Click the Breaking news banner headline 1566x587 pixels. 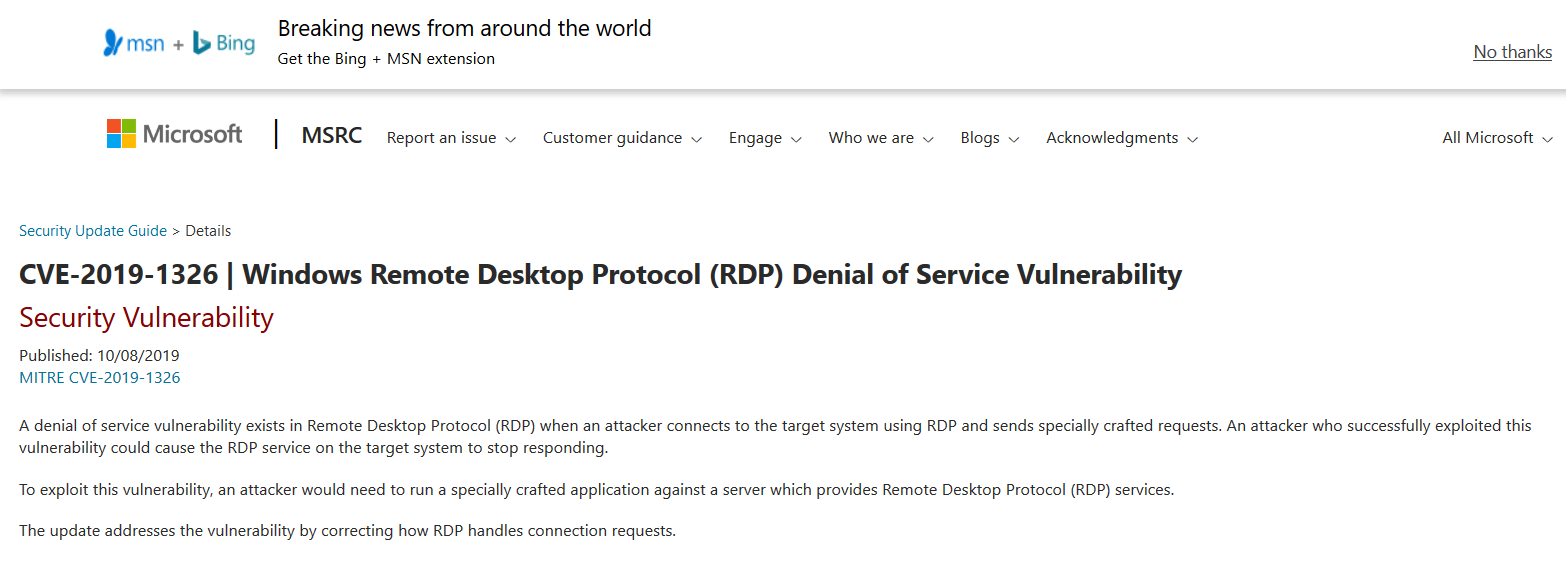point(464,28)
